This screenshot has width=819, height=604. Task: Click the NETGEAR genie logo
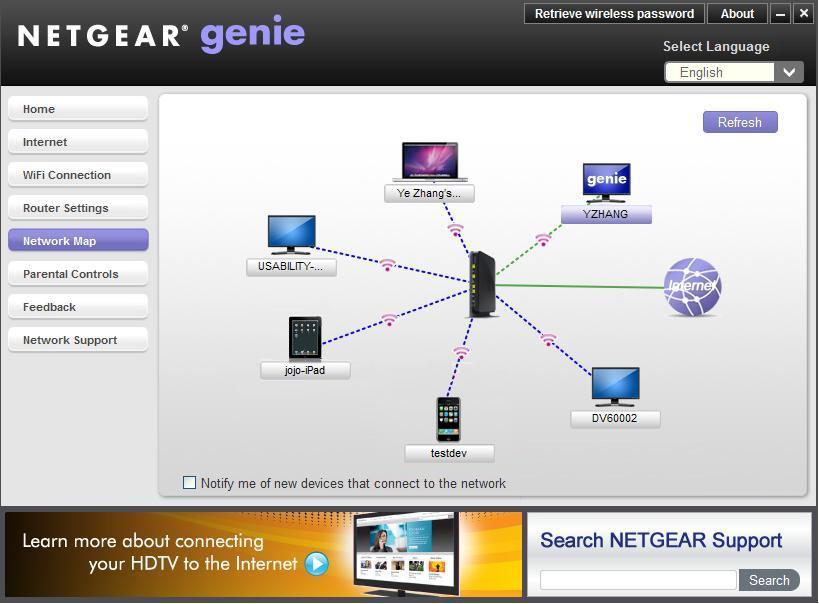point(160,31)
